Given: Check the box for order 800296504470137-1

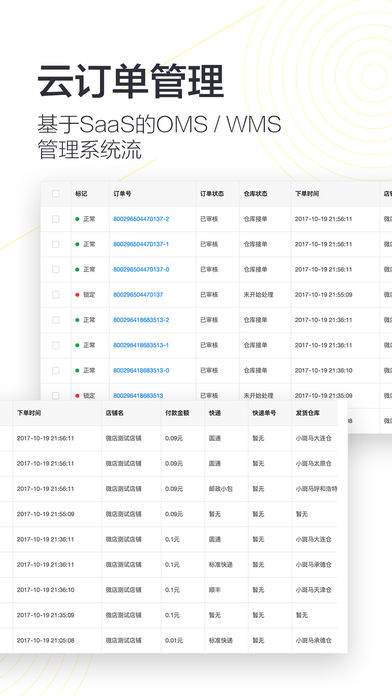Looking at the screenshot, I should [55, 244].
